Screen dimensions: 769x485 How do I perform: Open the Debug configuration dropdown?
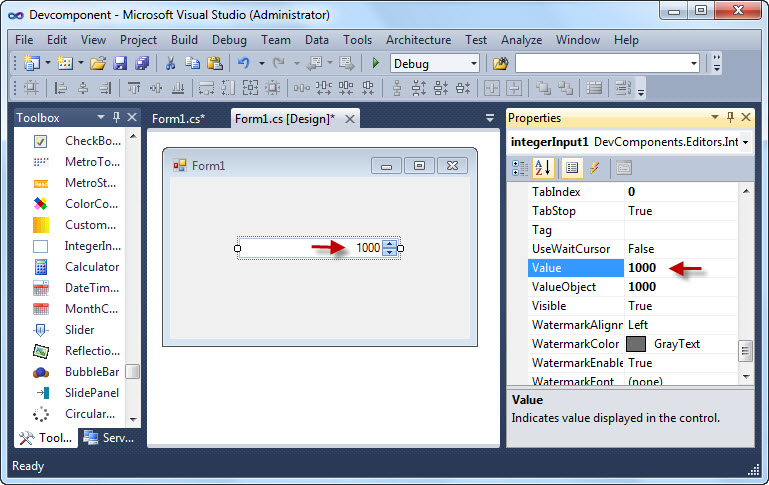coord(472,63)
